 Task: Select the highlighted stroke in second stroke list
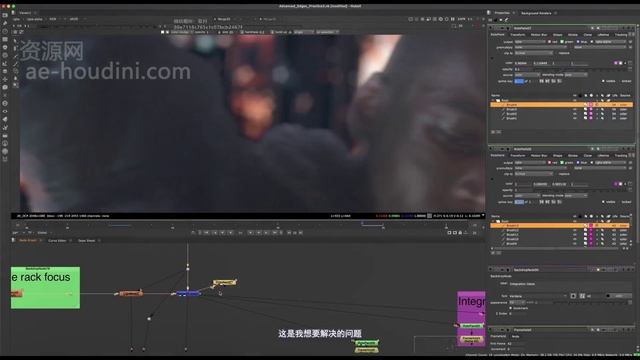560,225
